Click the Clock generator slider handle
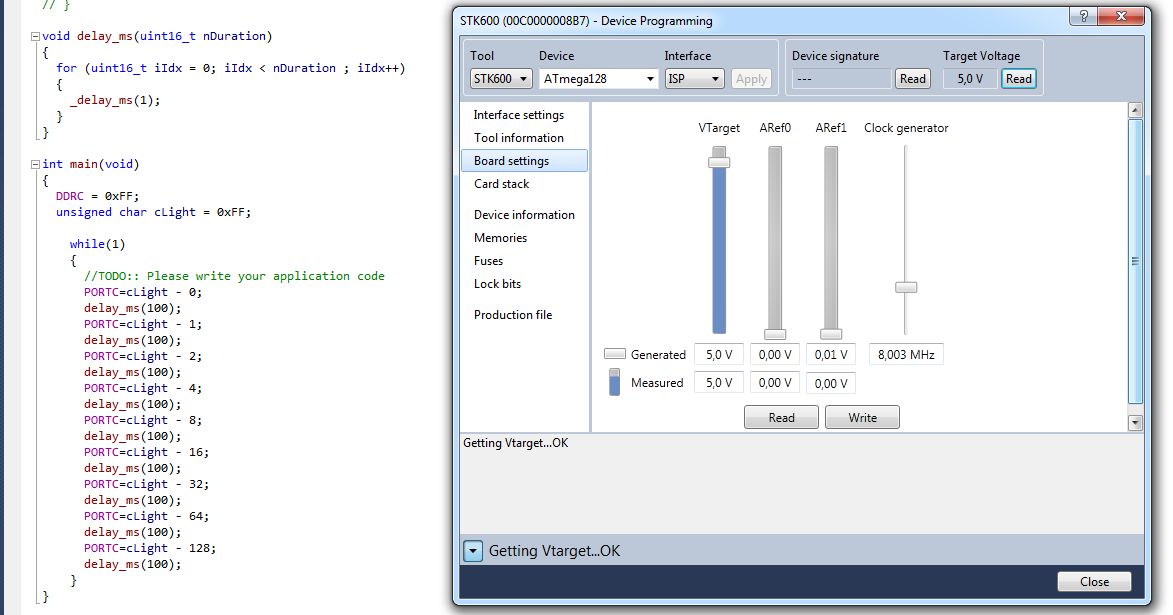 [x=906, y=287]
